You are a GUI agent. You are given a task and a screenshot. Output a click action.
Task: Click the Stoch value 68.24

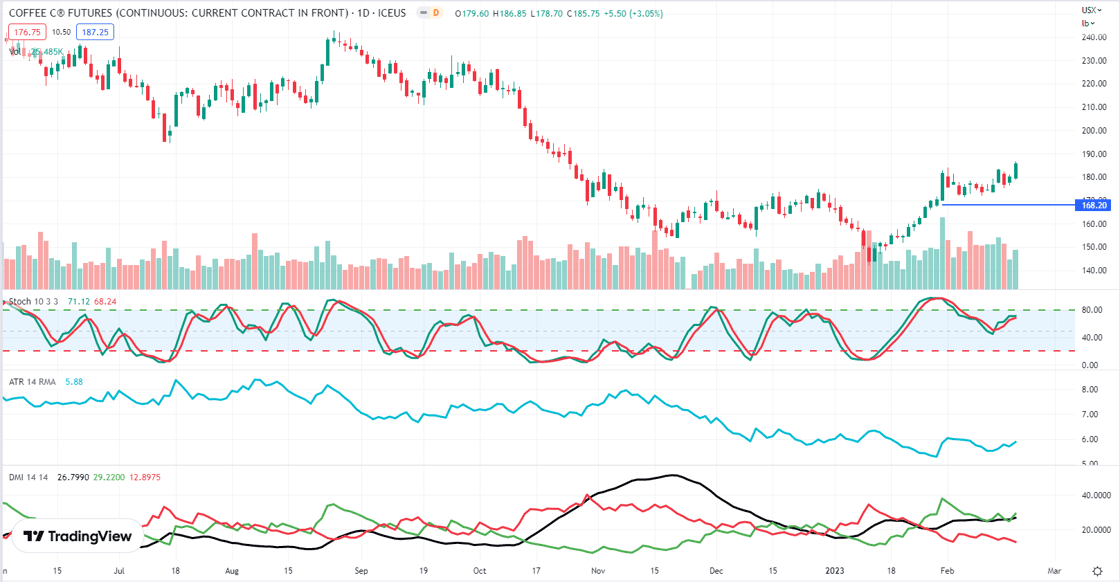(x=105, y=301)
